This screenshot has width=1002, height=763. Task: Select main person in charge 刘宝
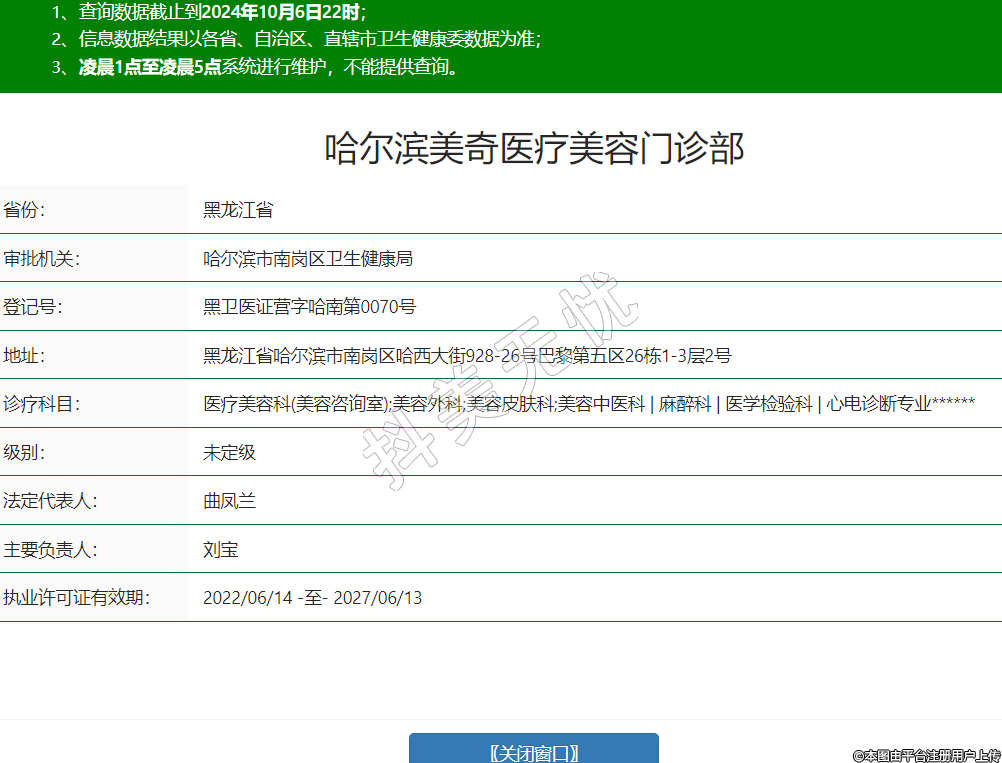click(x=220, y=550)
